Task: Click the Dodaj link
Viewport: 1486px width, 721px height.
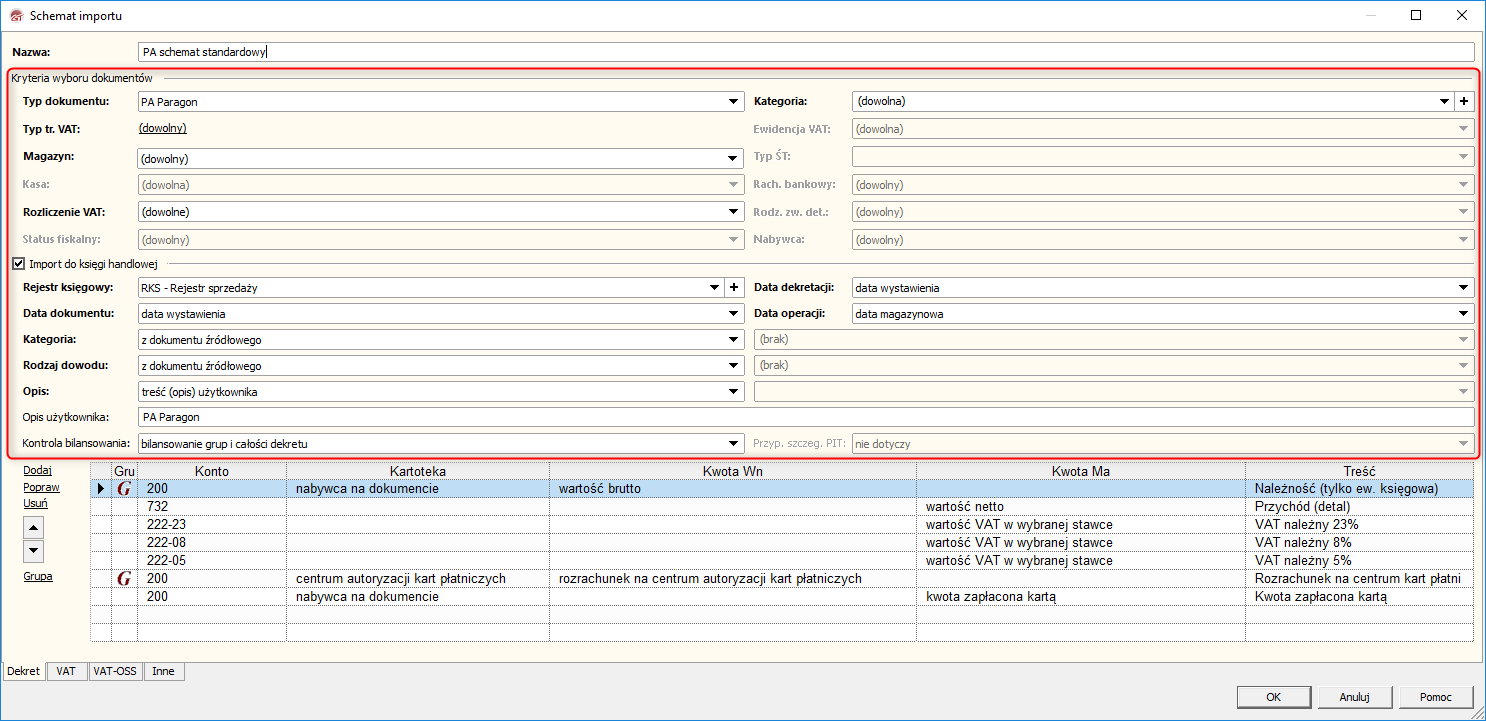Action: click(37, 470)
